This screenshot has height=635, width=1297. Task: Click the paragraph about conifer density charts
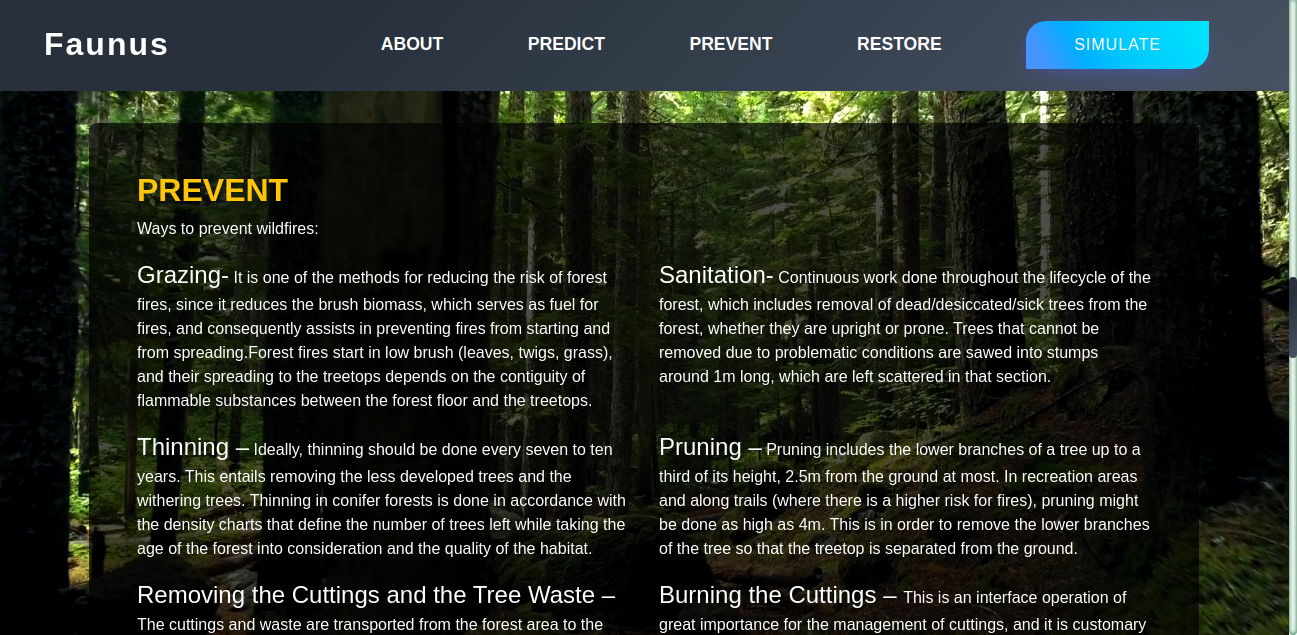pyautogui.click(x=381, y=499)
